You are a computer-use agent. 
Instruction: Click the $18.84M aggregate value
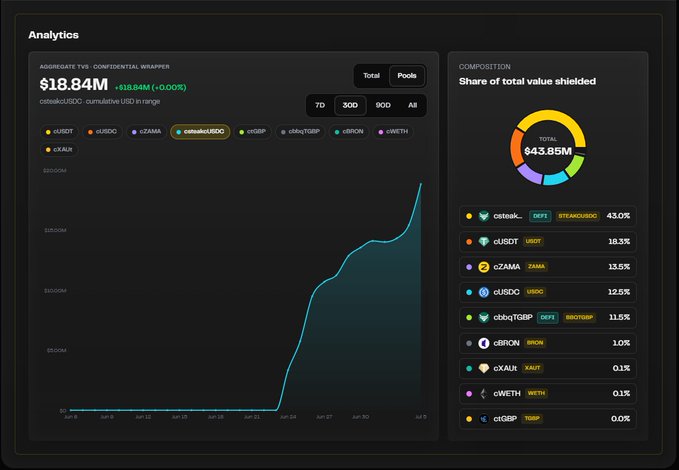click(x=74, y=84)
